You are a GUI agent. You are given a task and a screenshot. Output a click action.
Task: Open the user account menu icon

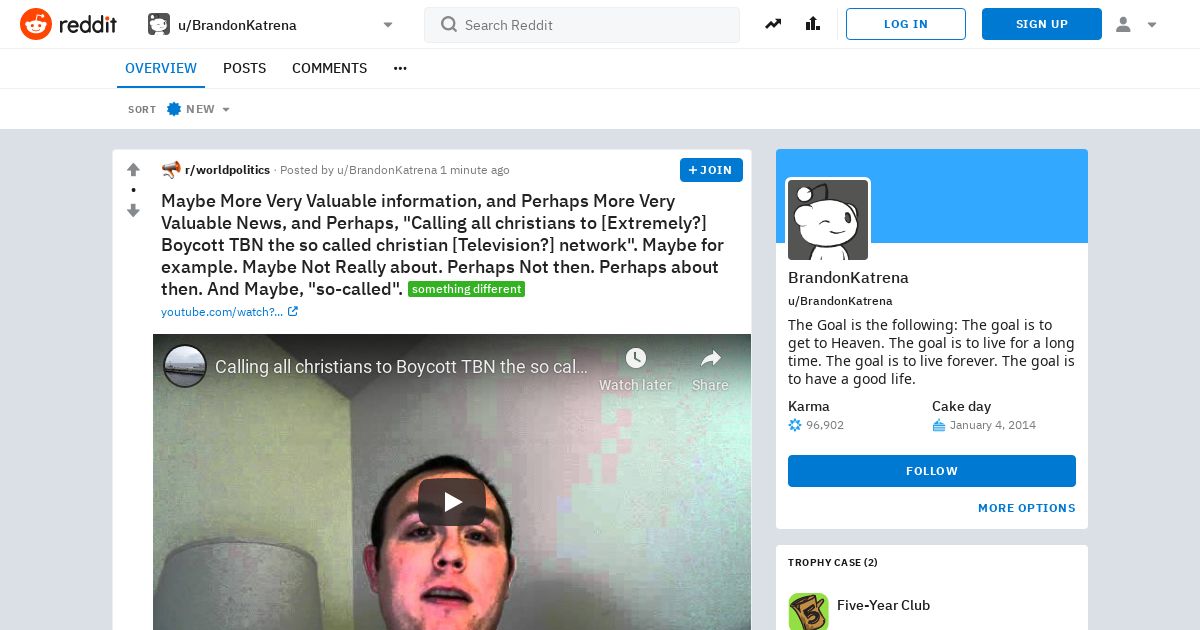click(1123, 25)
